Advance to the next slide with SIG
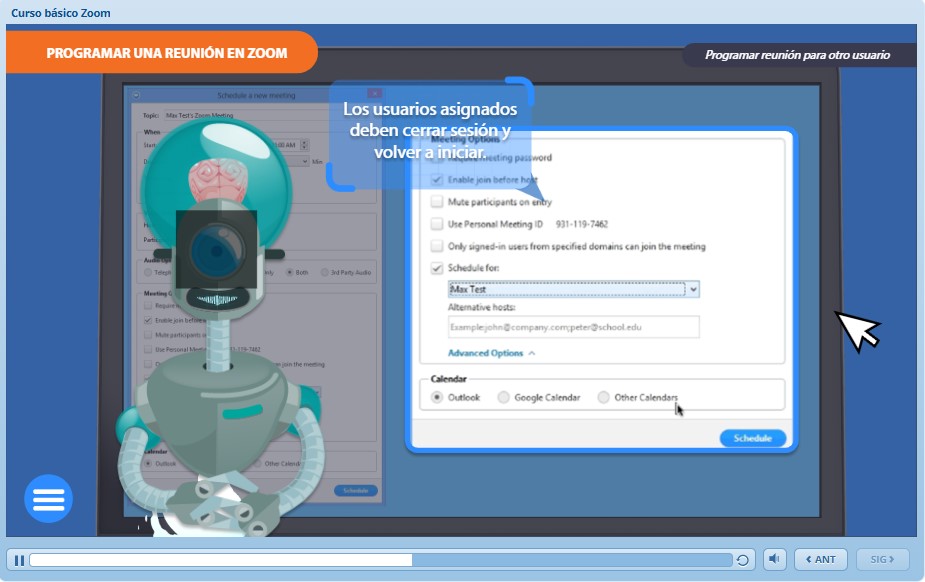 (x=883, y=559)
